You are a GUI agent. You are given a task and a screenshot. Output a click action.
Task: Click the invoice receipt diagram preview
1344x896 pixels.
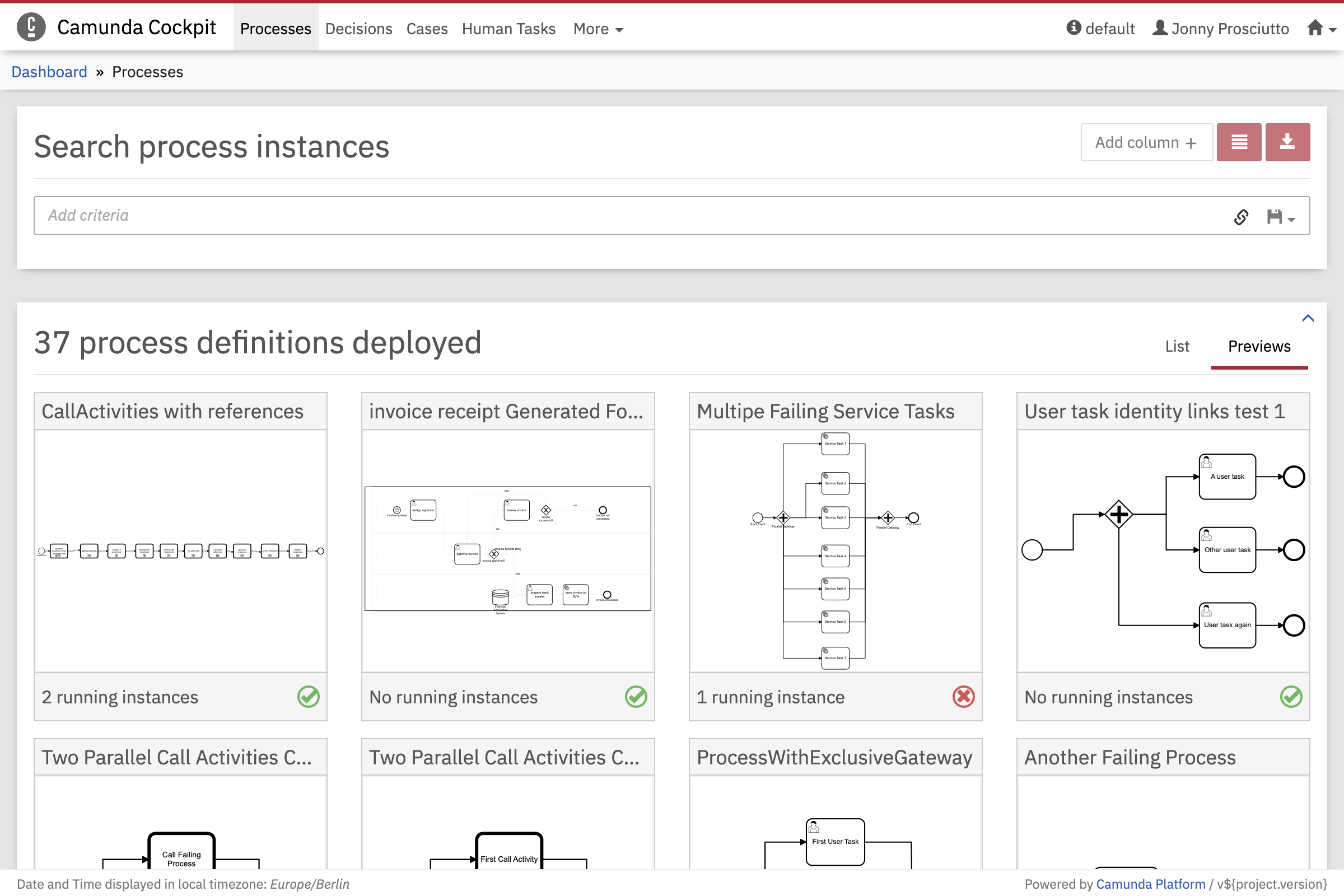pyautogui.click(x=507, y=551)
